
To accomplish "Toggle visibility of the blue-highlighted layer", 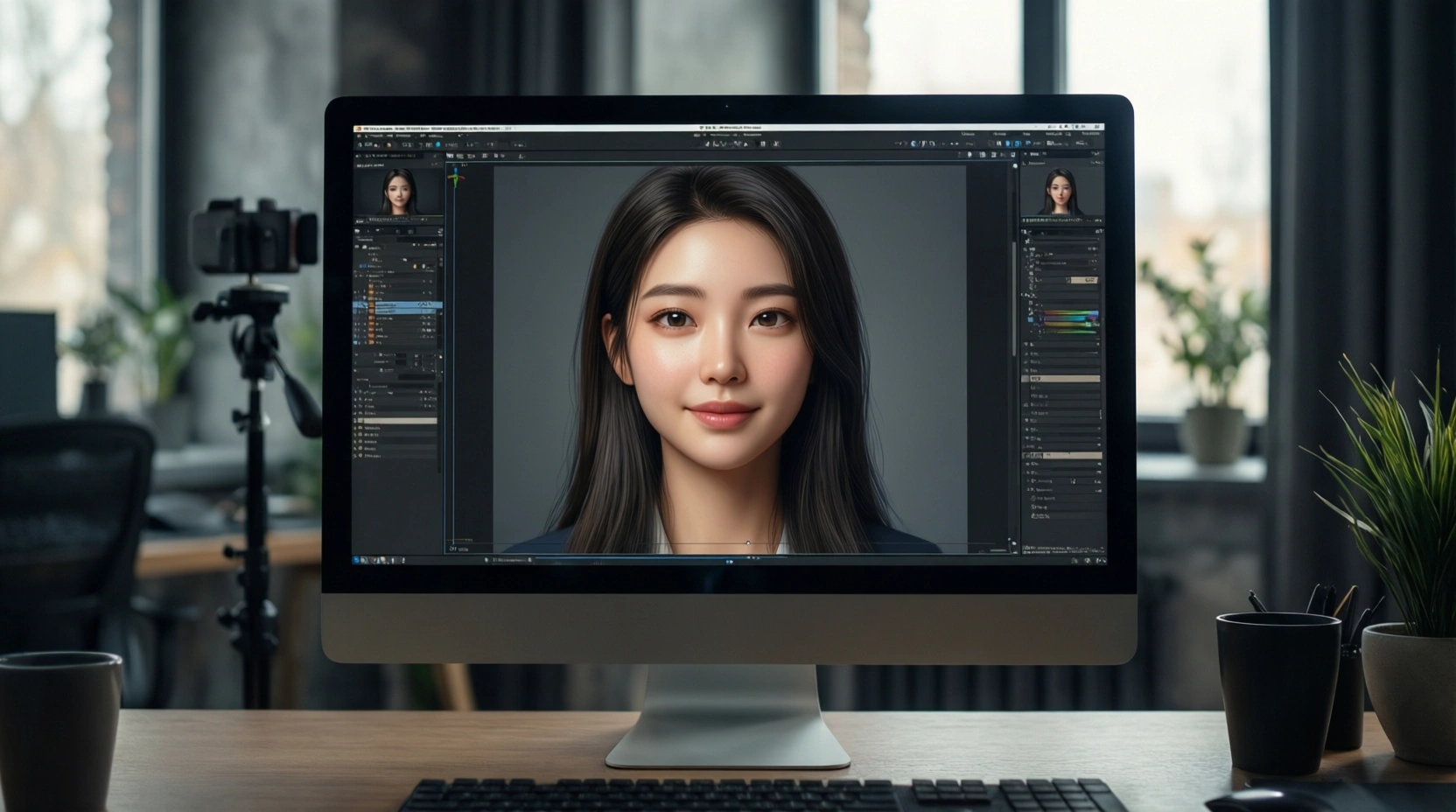I will coord(357,306).
